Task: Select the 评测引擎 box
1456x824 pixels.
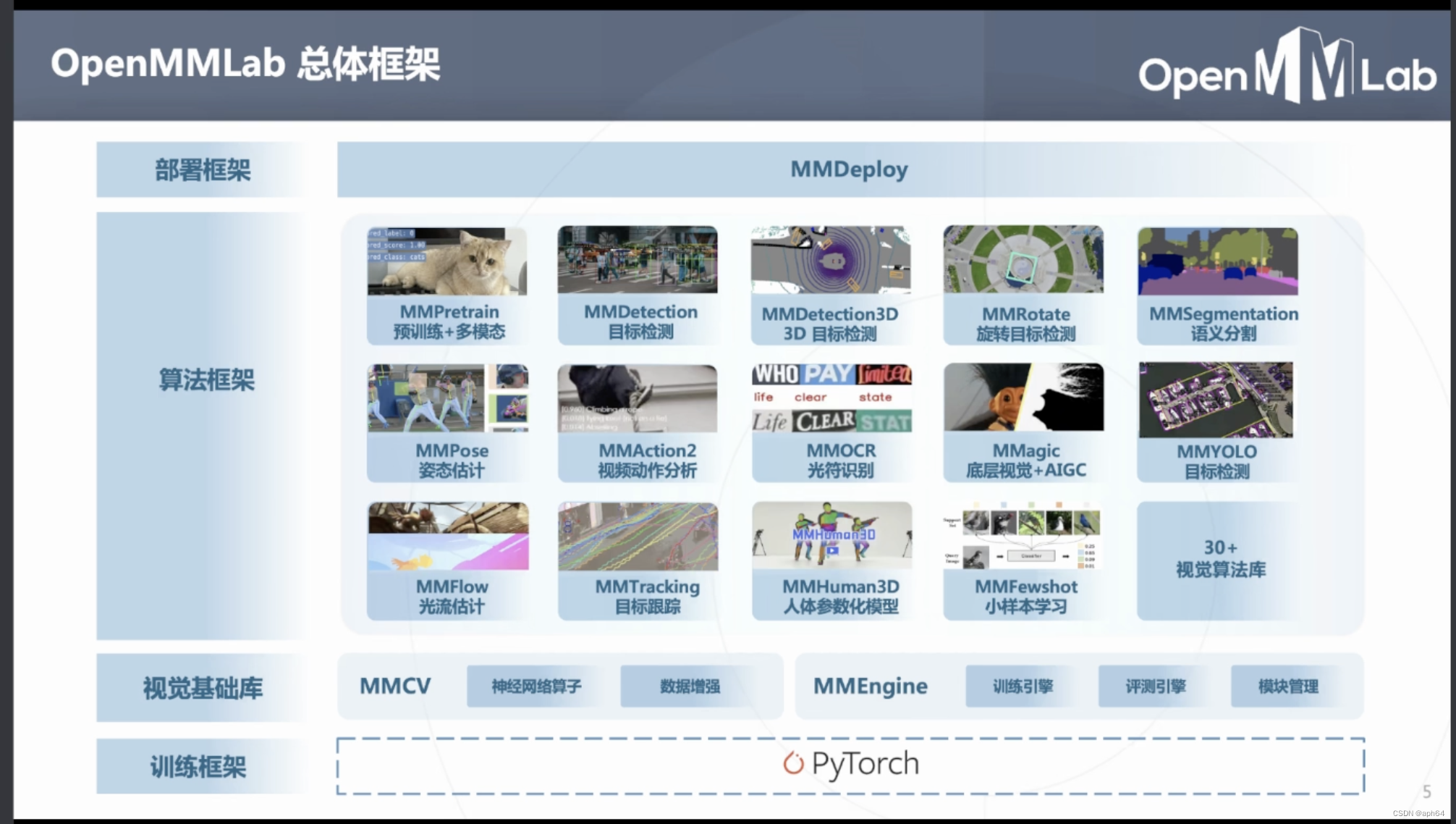Action: click(x=1156, y=686)
